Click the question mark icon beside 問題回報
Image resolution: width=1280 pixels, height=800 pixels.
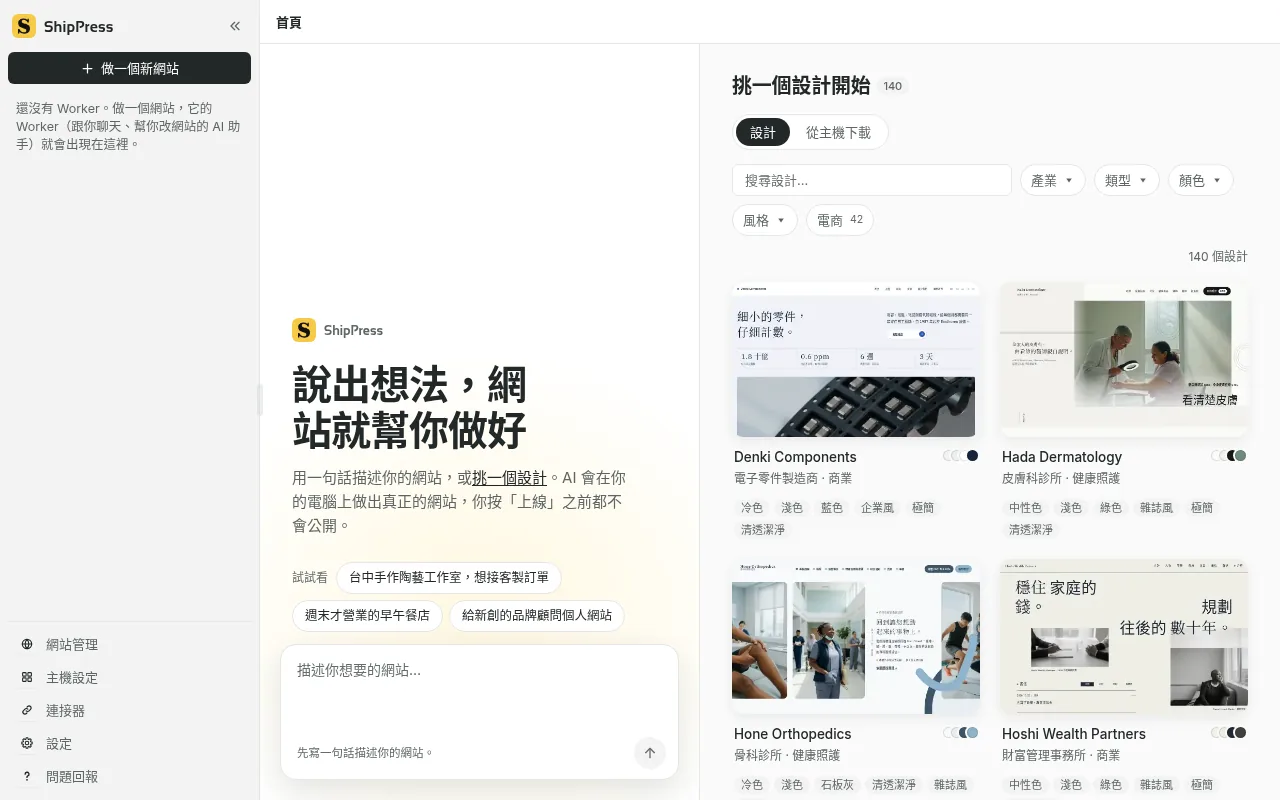(27, 776)
